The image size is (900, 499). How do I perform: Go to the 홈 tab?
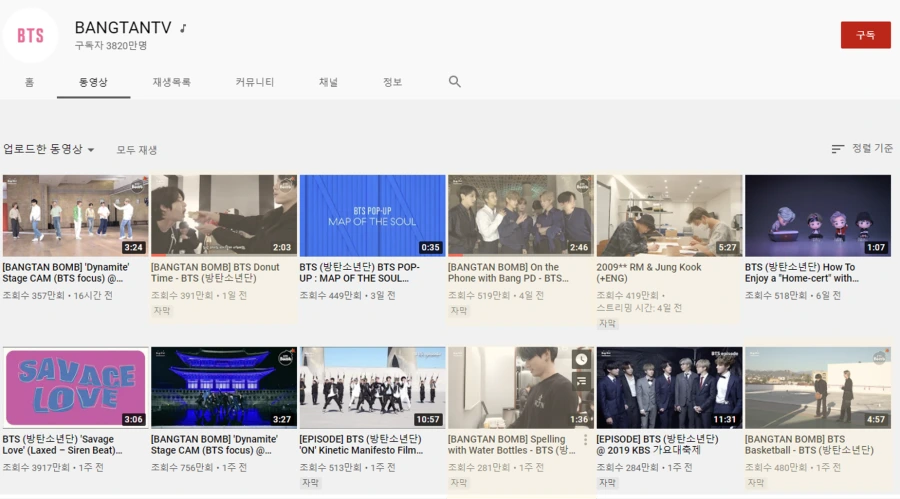pyautogui.click(x=29, y=82)
